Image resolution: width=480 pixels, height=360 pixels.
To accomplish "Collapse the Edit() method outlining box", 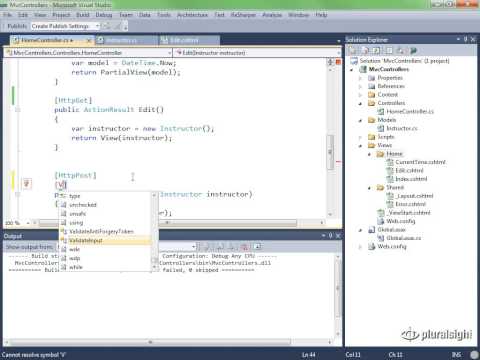I will [x=18, y=110].
